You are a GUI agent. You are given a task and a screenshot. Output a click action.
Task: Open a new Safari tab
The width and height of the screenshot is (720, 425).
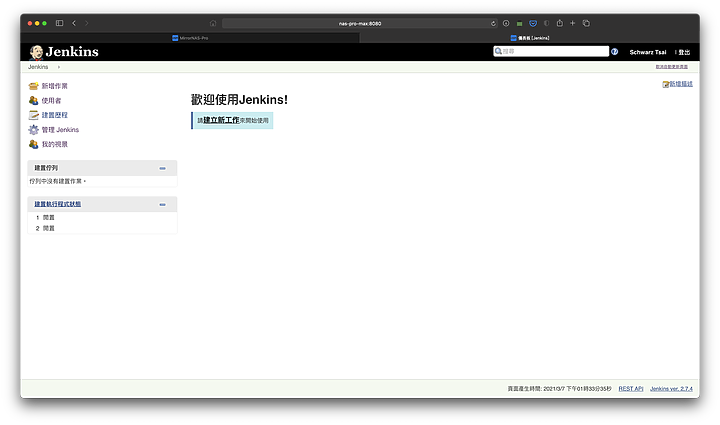click(573, 23)
